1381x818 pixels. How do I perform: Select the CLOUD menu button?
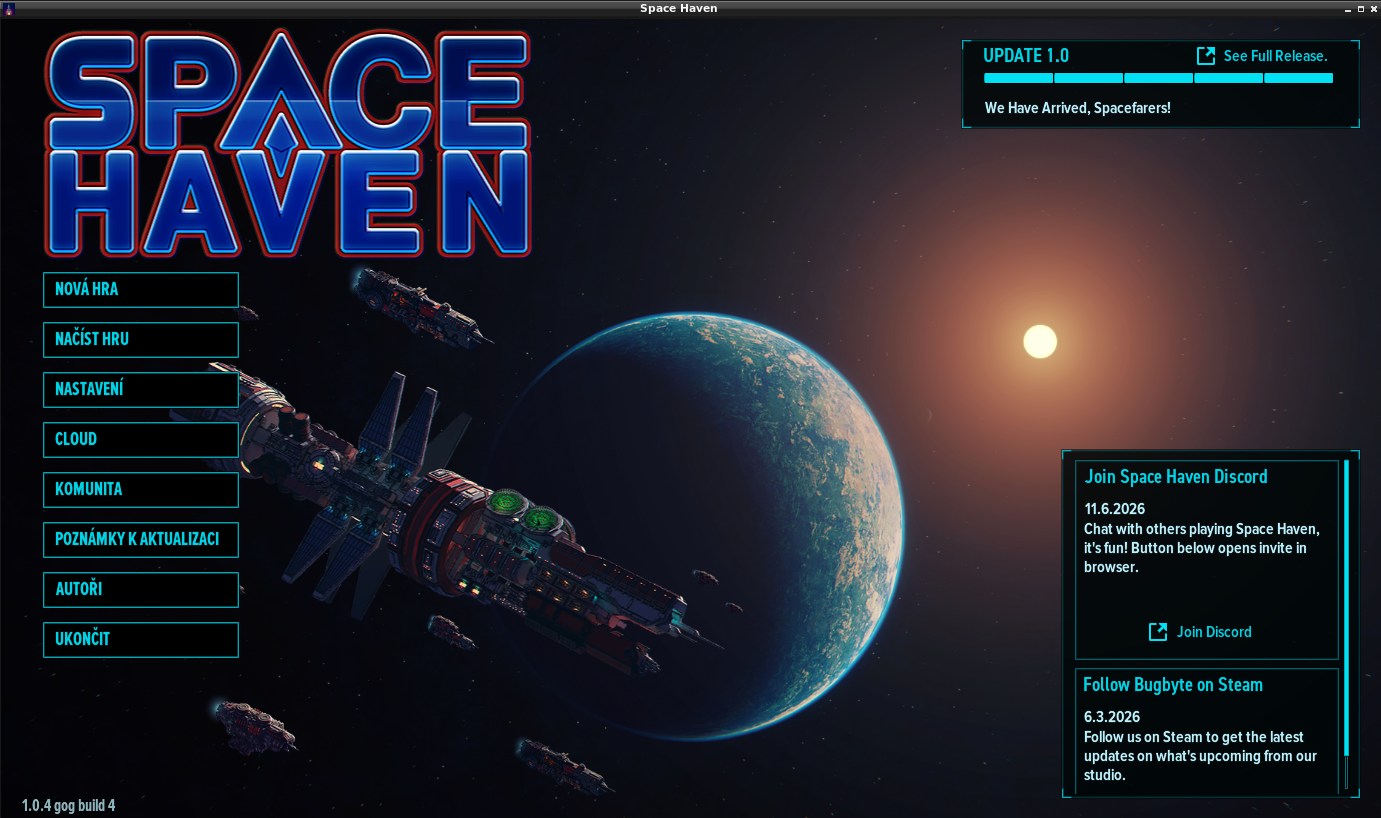pos(141,439)
